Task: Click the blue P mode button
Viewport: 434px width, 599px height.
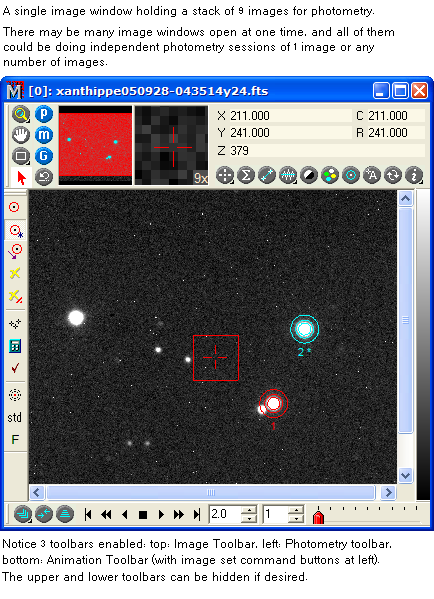Action: [44, 114]
